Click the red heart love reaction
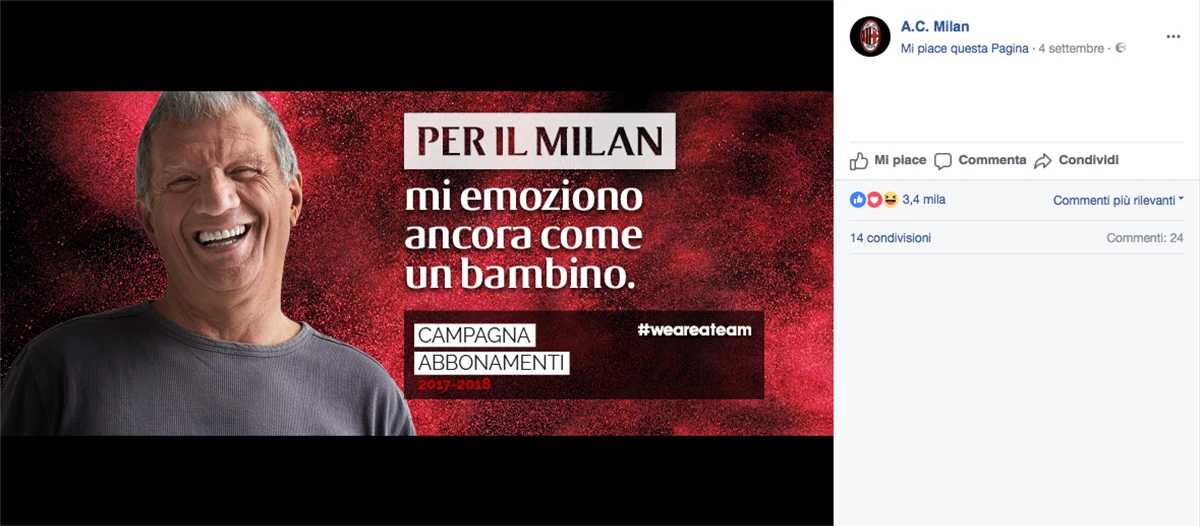Screen dimensions: 1200x526 tap(873, 200)
